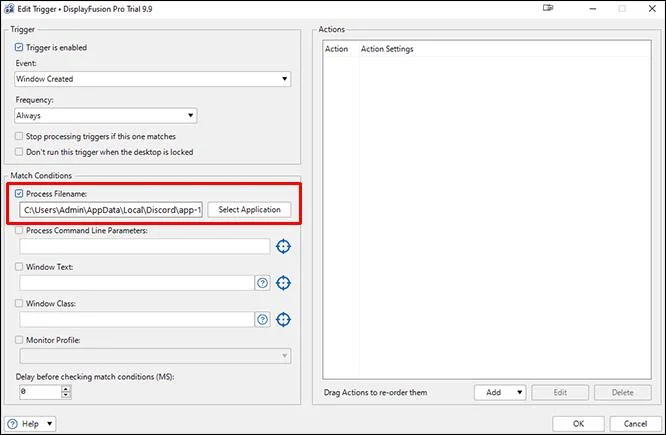Viewport: 666px width, 435px height.
Task: Check Don't run trigger when desktop locked
Action: pos(19,152)
